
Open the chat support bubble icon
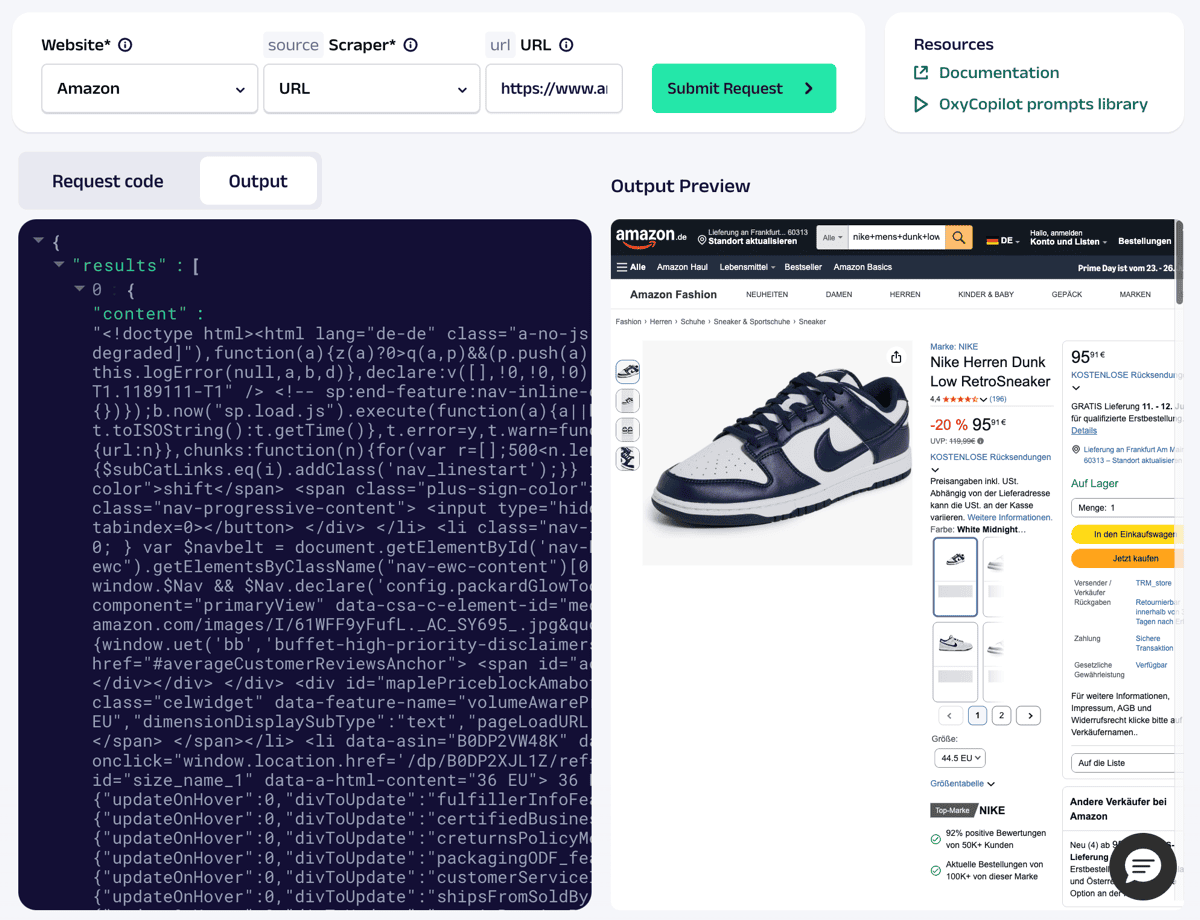pyautogui.click(x=1143, y=866)
